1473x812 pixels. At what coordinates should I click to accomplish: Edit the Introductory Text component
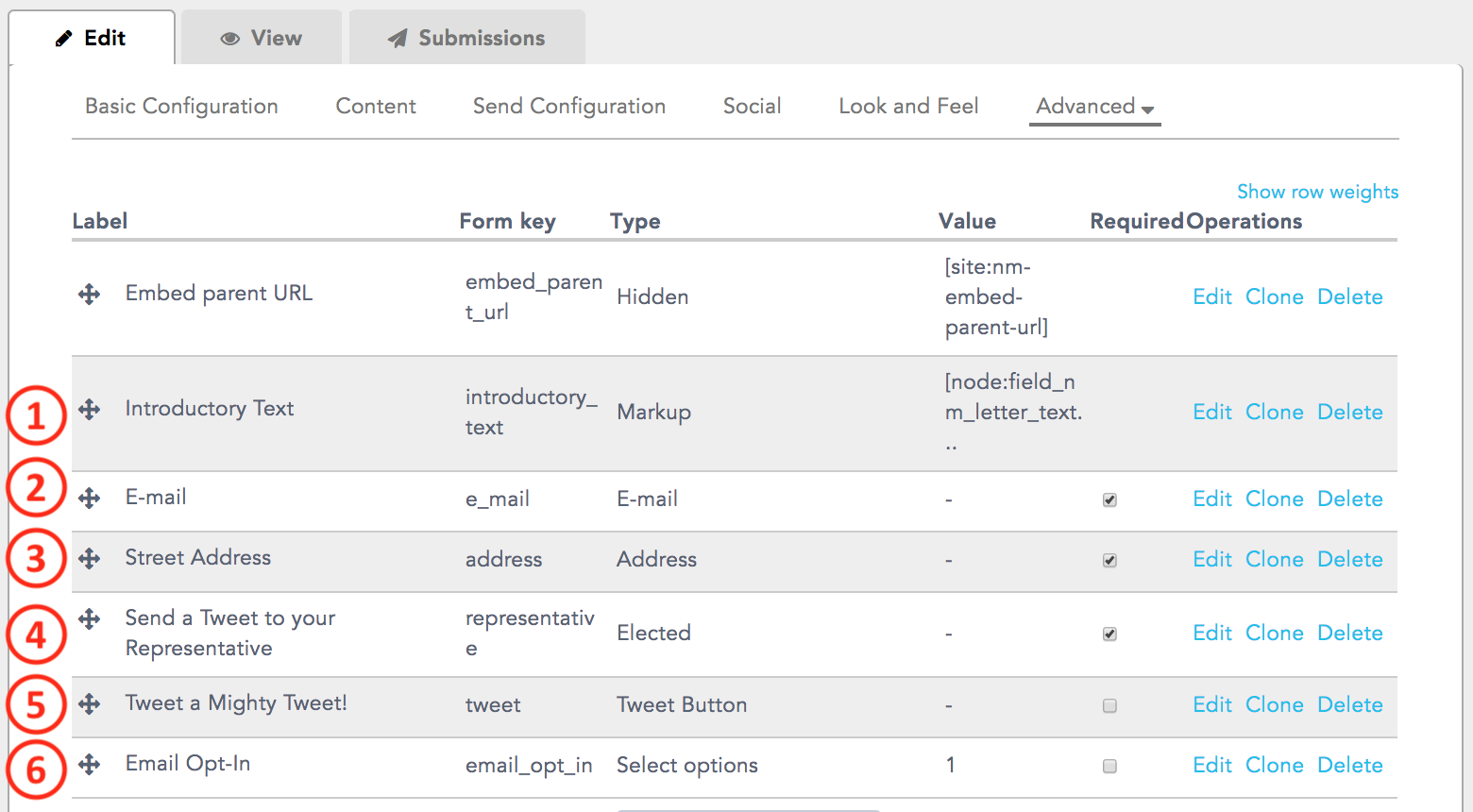(x=1212, y=412)
